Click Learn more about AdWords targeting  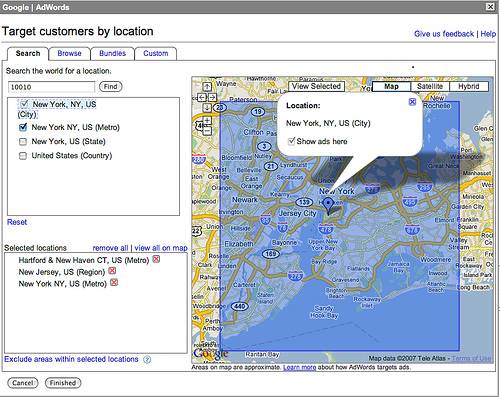299,367
